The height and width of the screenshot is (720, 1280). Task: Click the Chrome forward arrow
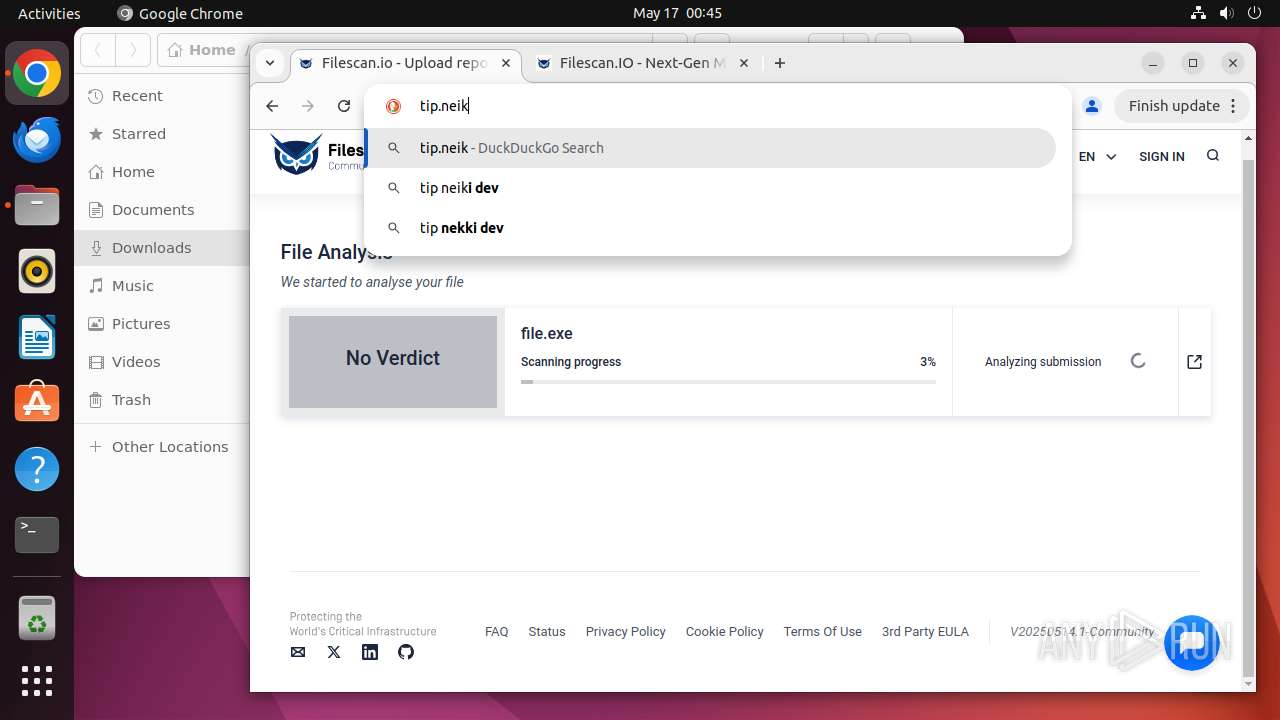pos(308,106)
